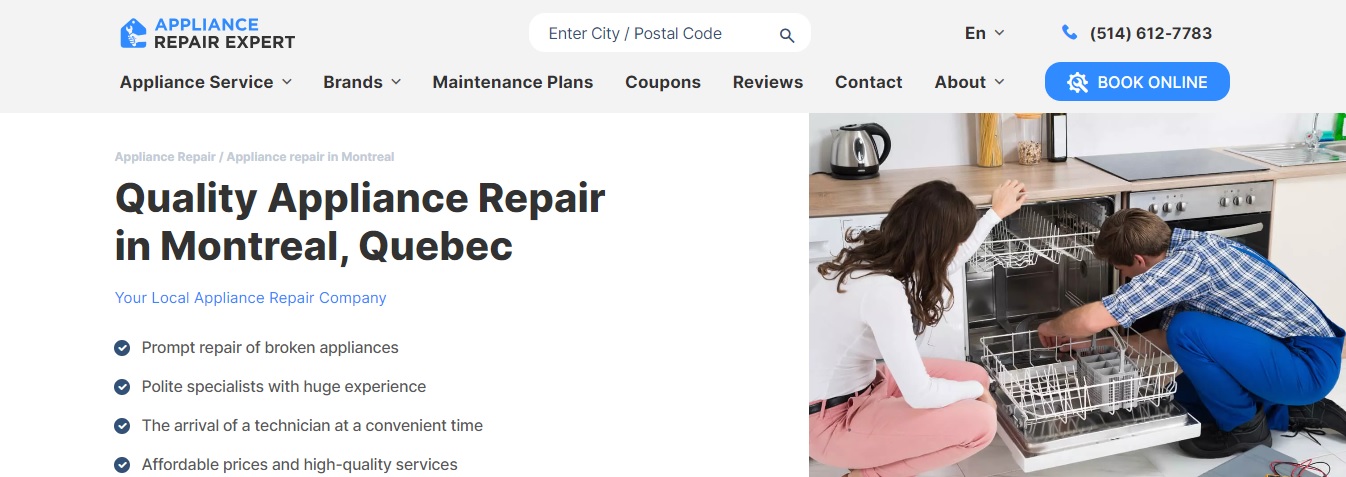This screenshot has width=1346, height=477.
Task: Open the En language selector
Action: (985, 33)
